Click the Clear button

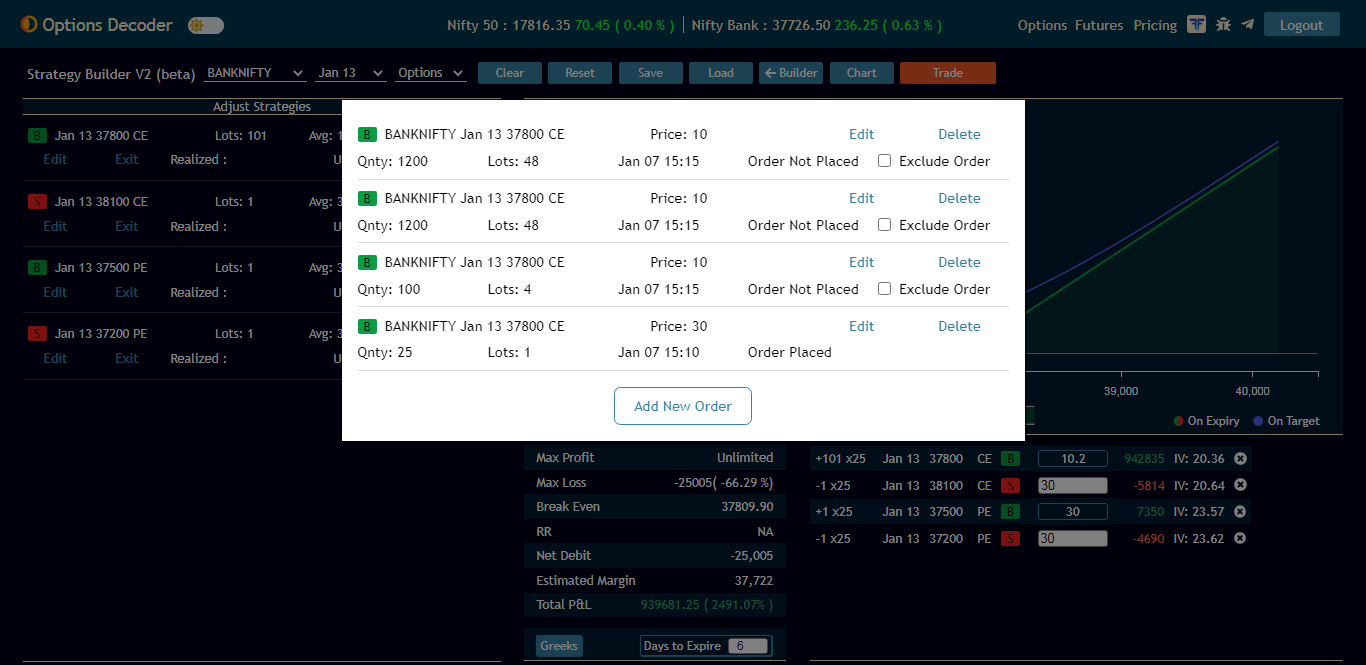tap(510, 73)
